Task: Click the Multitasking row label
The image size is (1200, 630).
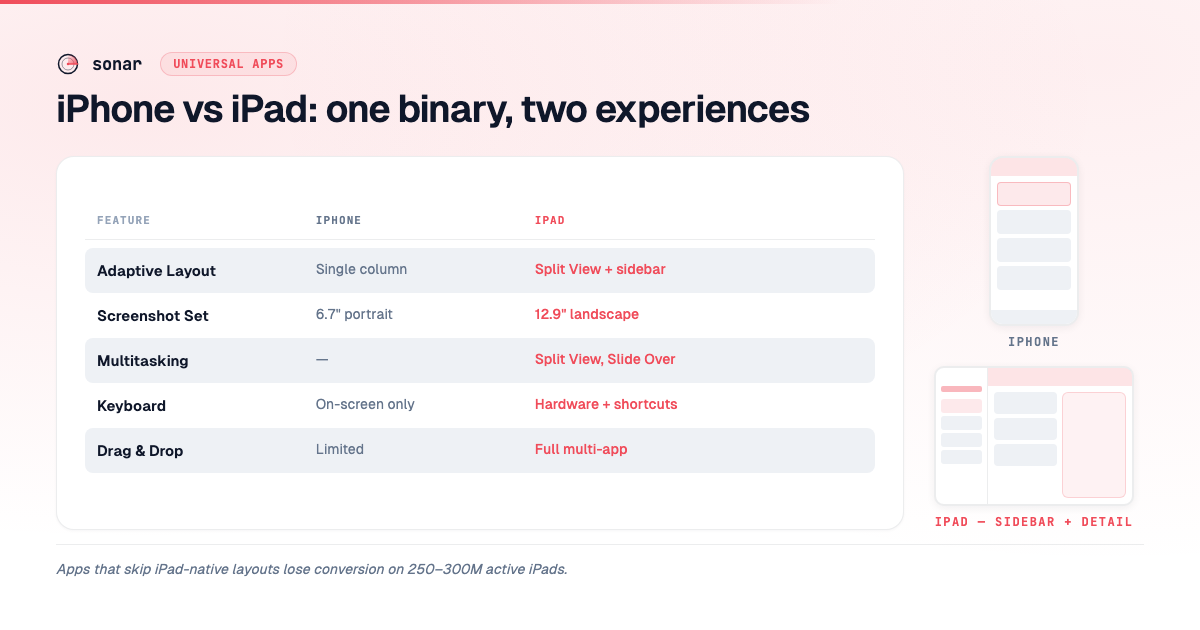Action: tap(143, 361)
